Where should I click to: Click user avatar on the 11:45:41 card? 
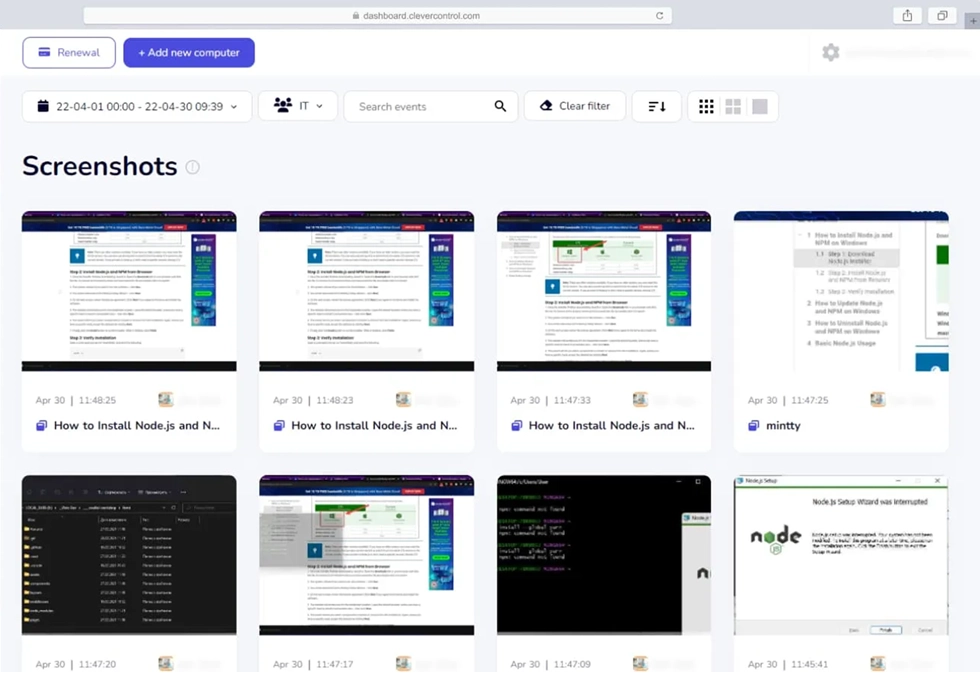coord(878,663)
